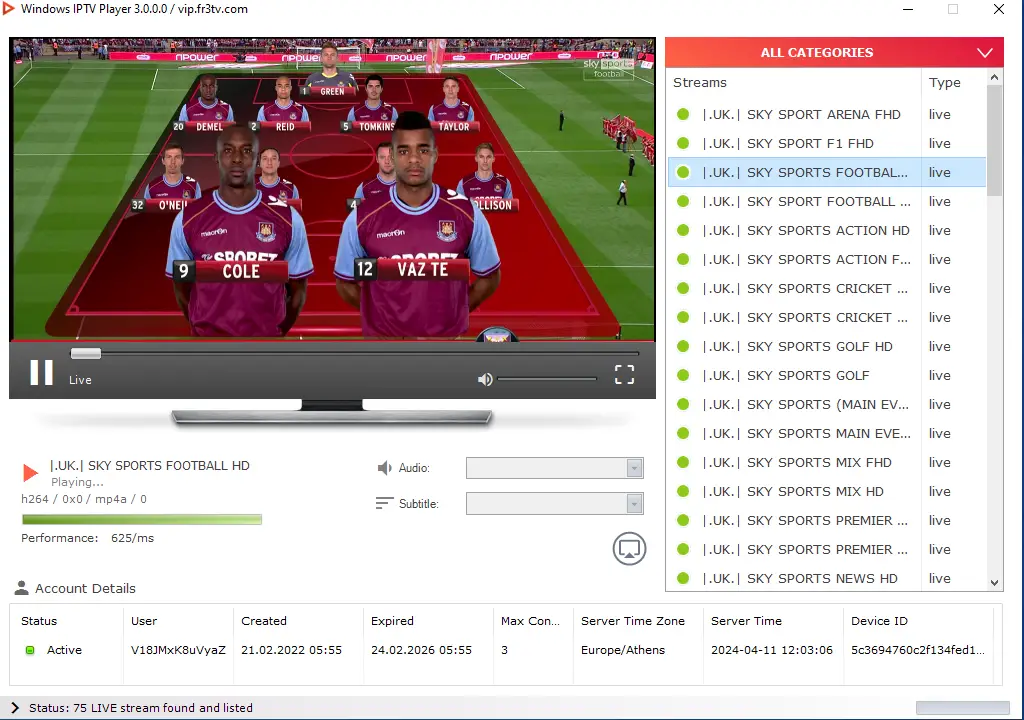Viewport: 1024px width, 720px height.
Task: Select the SKY SPORTS ACTION HD stream
Action: click(x=827, y=230)
